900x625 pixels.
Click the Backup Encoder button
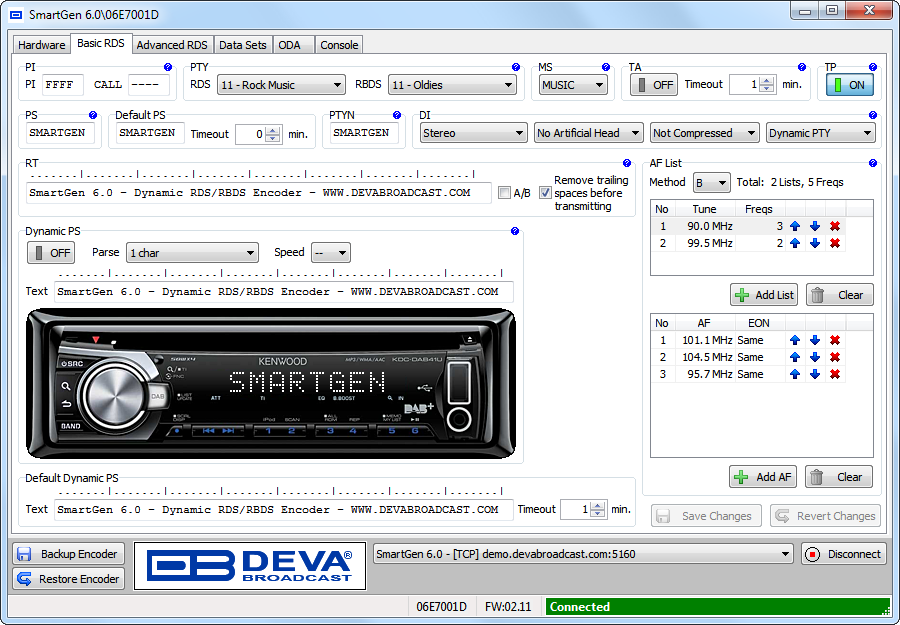click(x=68, y=554)
